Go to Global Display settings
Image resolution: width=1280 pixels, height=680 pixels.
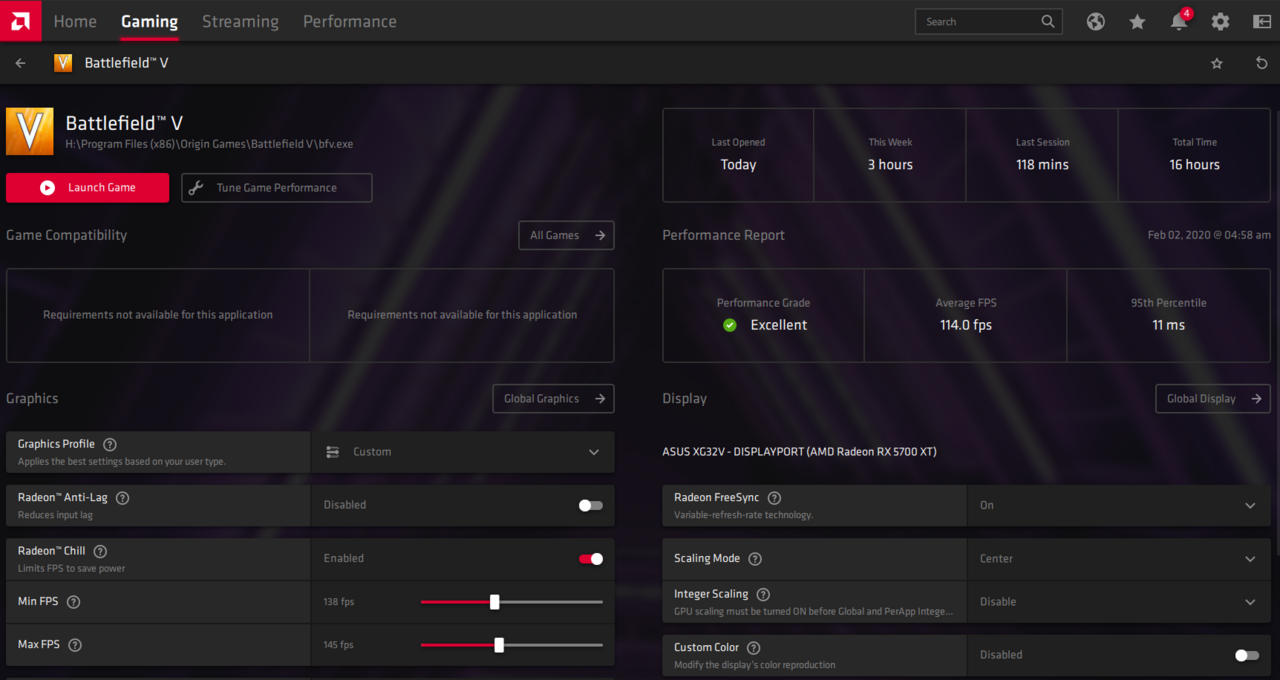(1213, 398)
